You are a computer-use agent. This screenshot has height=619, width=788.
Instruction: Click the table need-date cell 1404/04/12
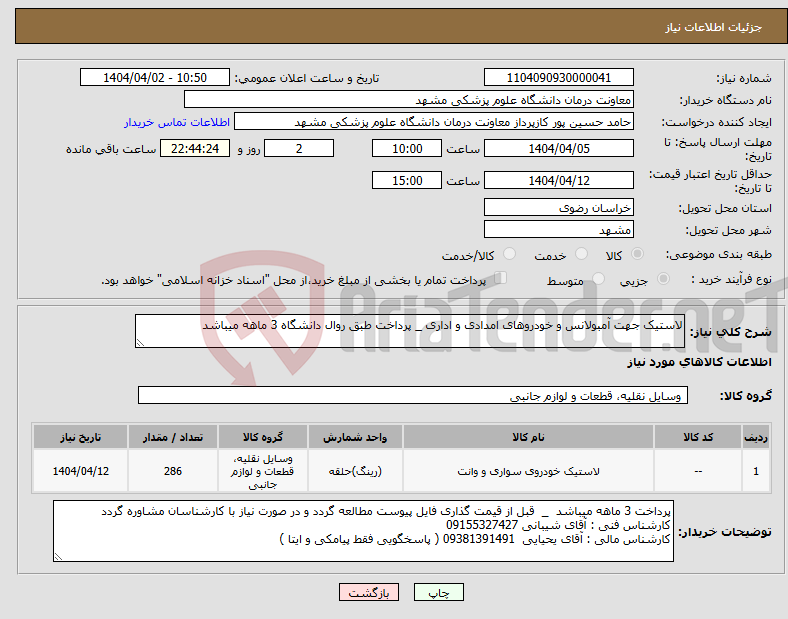point(80,471)
